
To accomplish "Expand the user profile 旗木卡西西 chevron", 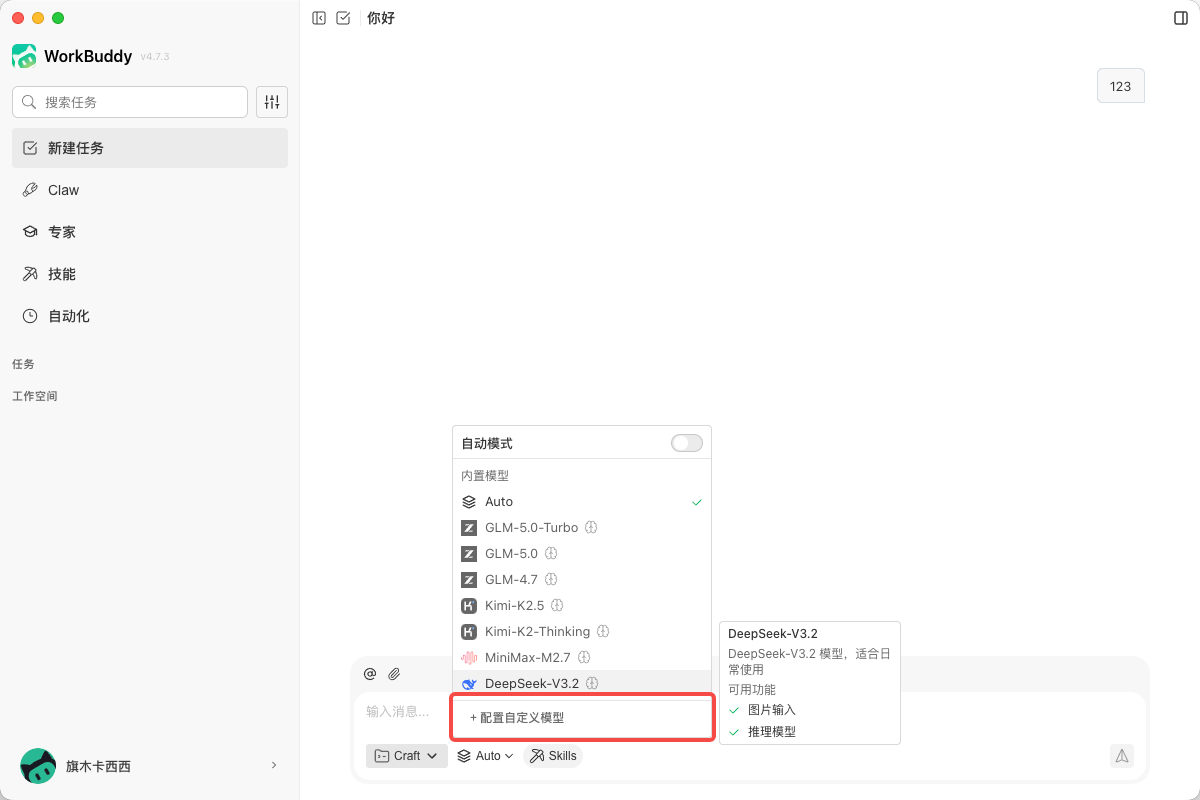I will click(x=274, y=765).
